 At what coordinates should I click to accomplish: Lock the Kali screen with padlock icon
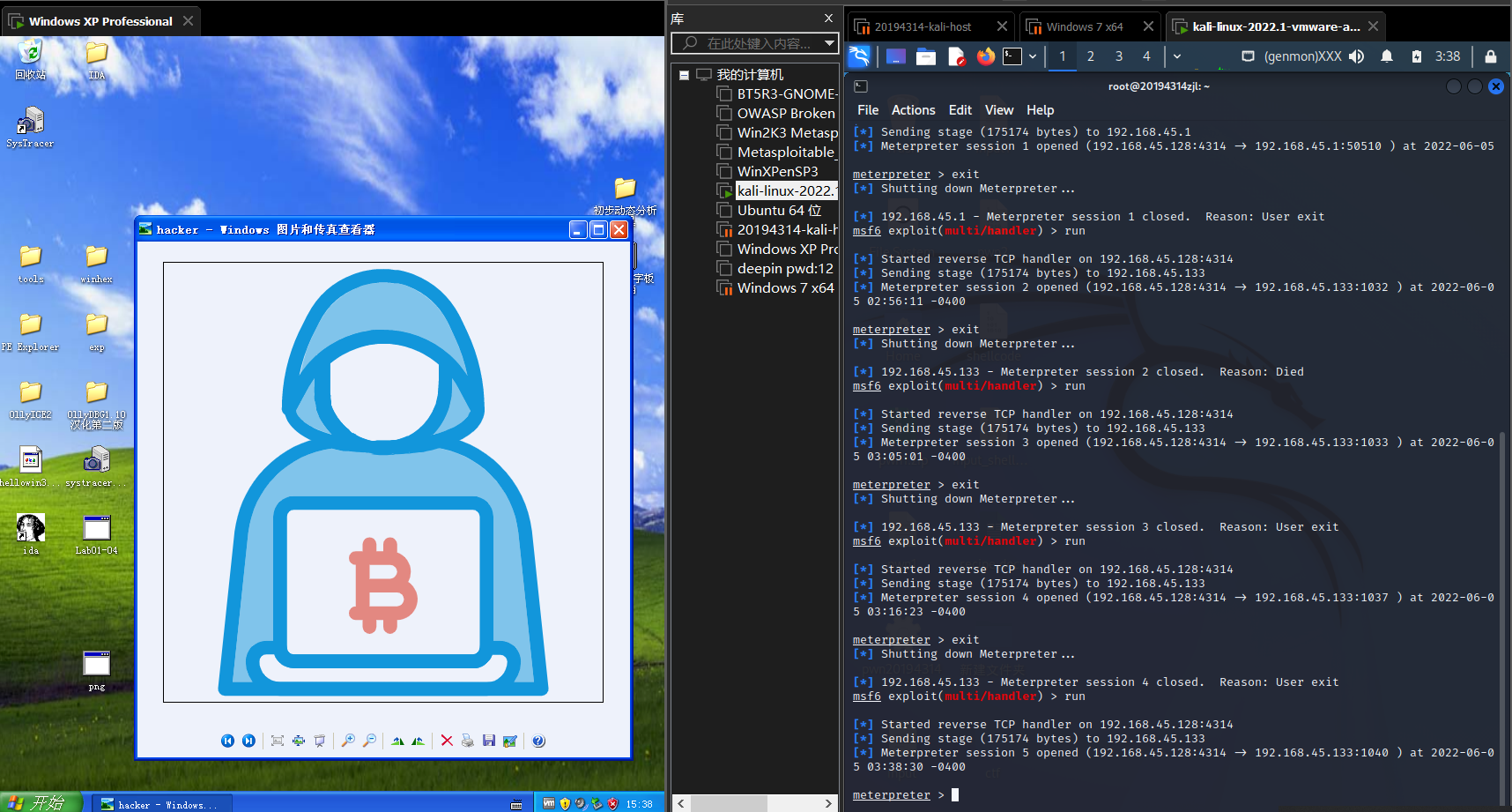[1491, 56]
